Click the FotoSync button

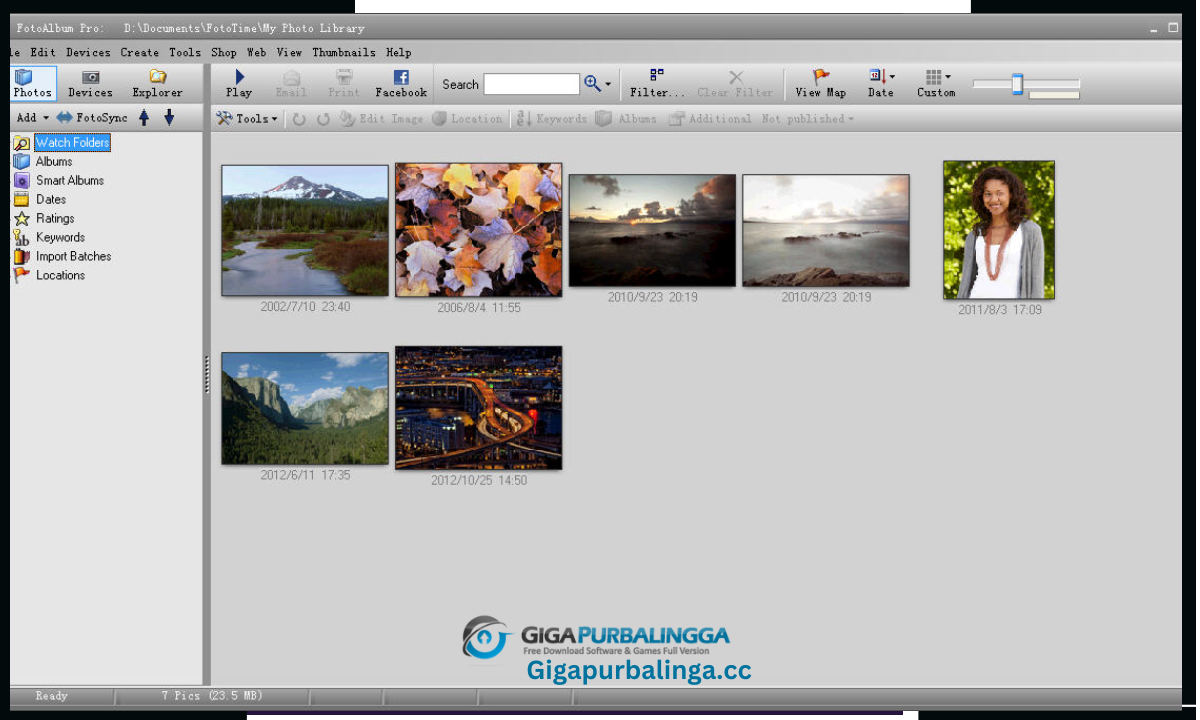[x=92, y=118]
